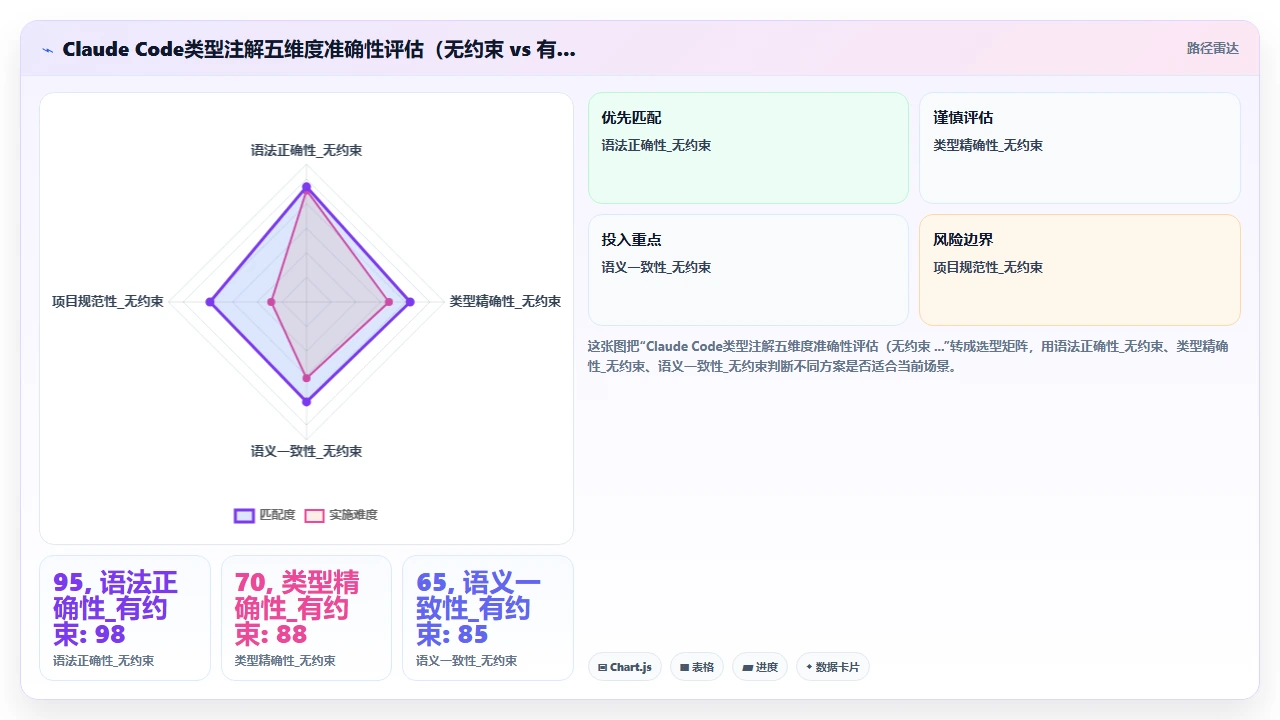Click 语法正确性_无约束 caption under the 95 stat

(104, 661)
